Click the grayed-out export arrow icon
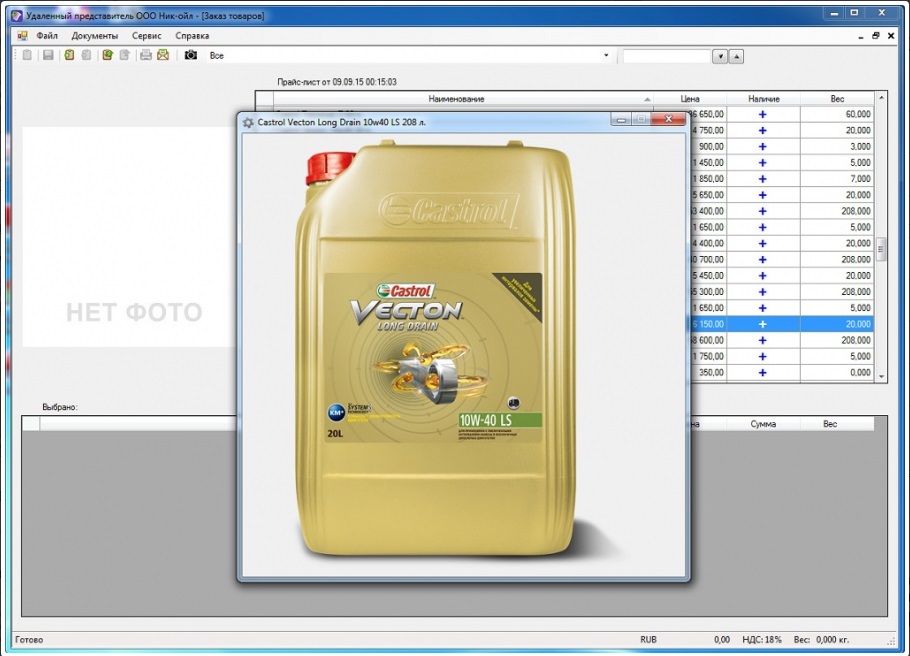 124,55
